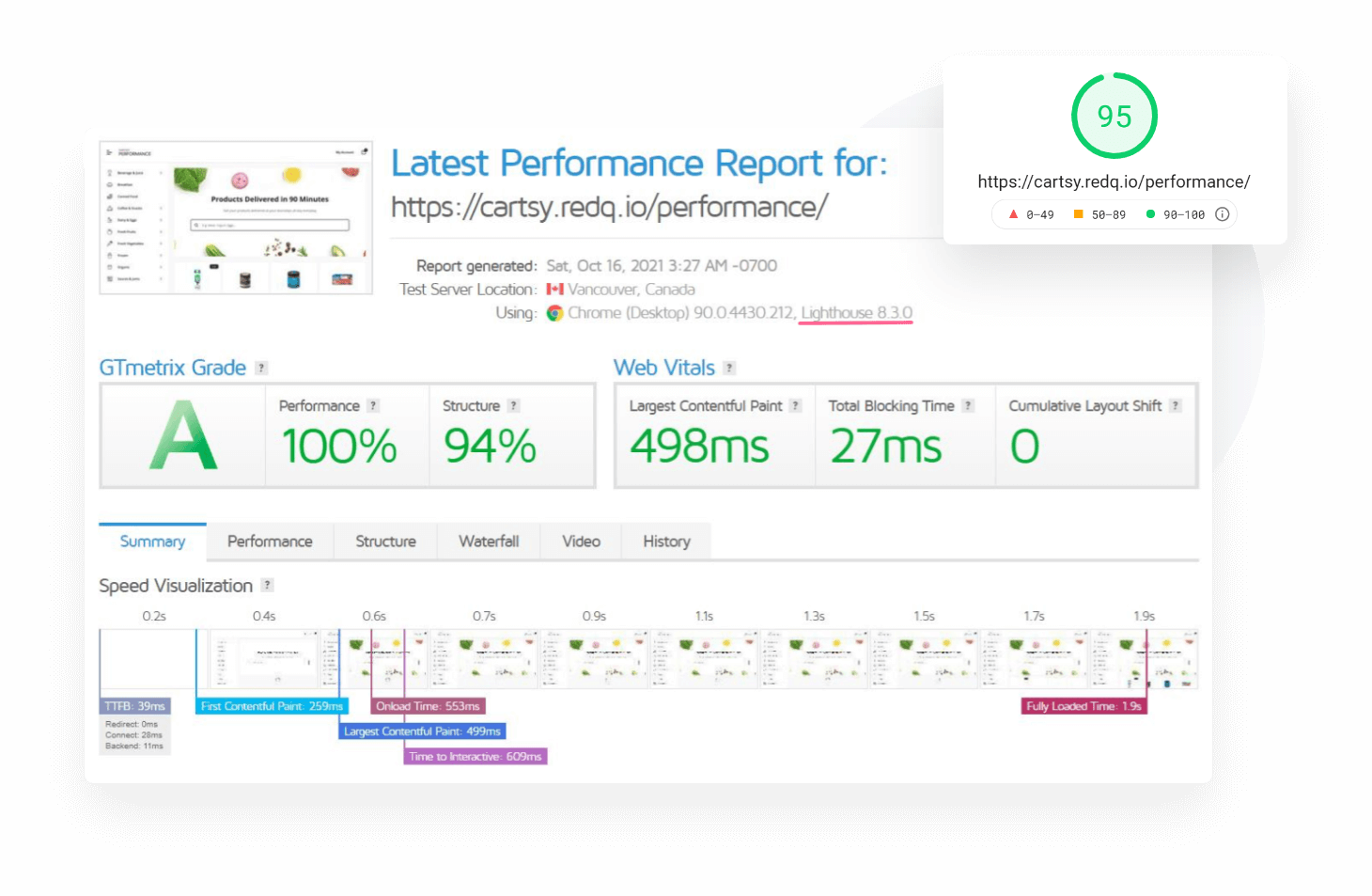Viewport: 1372px width, 896px height.
Task: Click the Chrome browser icon
Action: click(555, 313)
